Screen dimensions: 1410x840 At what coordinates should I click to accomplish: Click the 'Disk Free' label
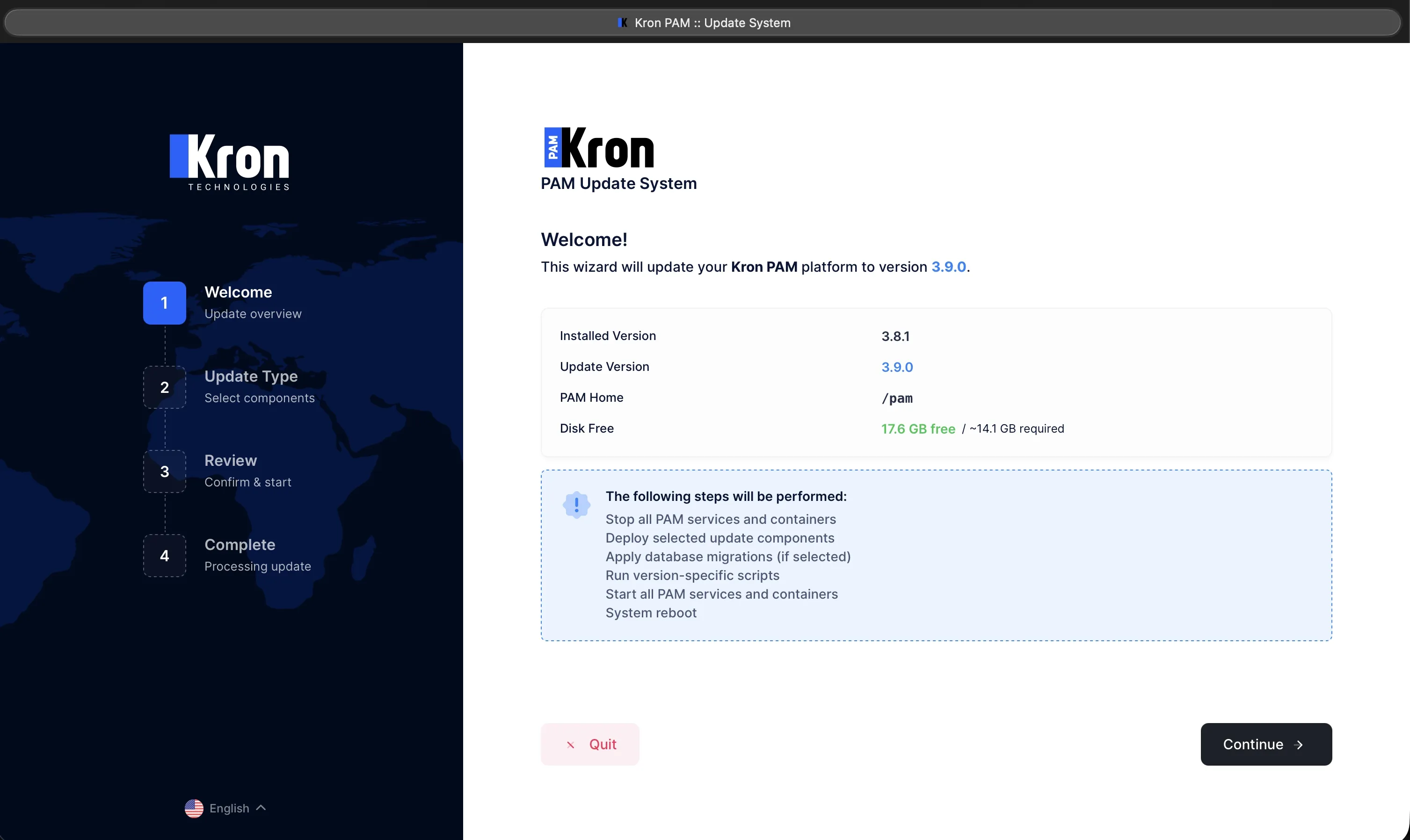point(587,428)
